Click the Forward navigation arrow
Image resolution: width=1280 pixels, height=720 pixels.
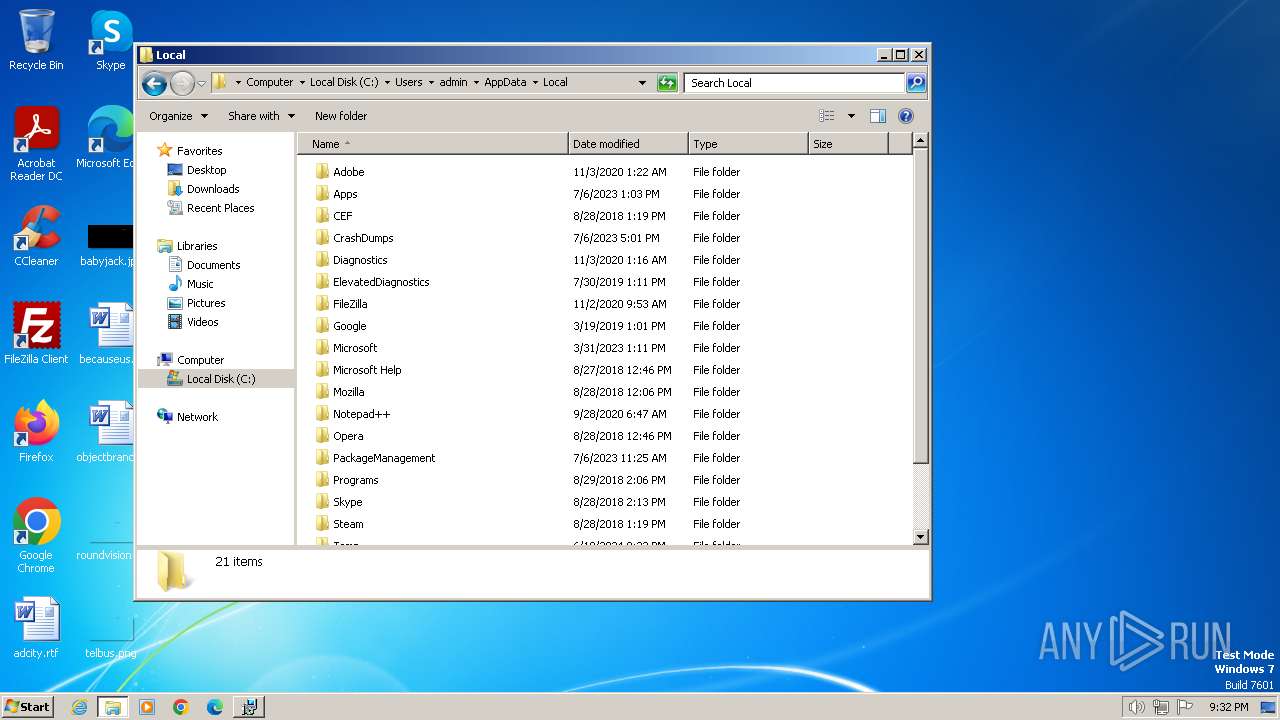pyautogui.click(x=182, y=83)
